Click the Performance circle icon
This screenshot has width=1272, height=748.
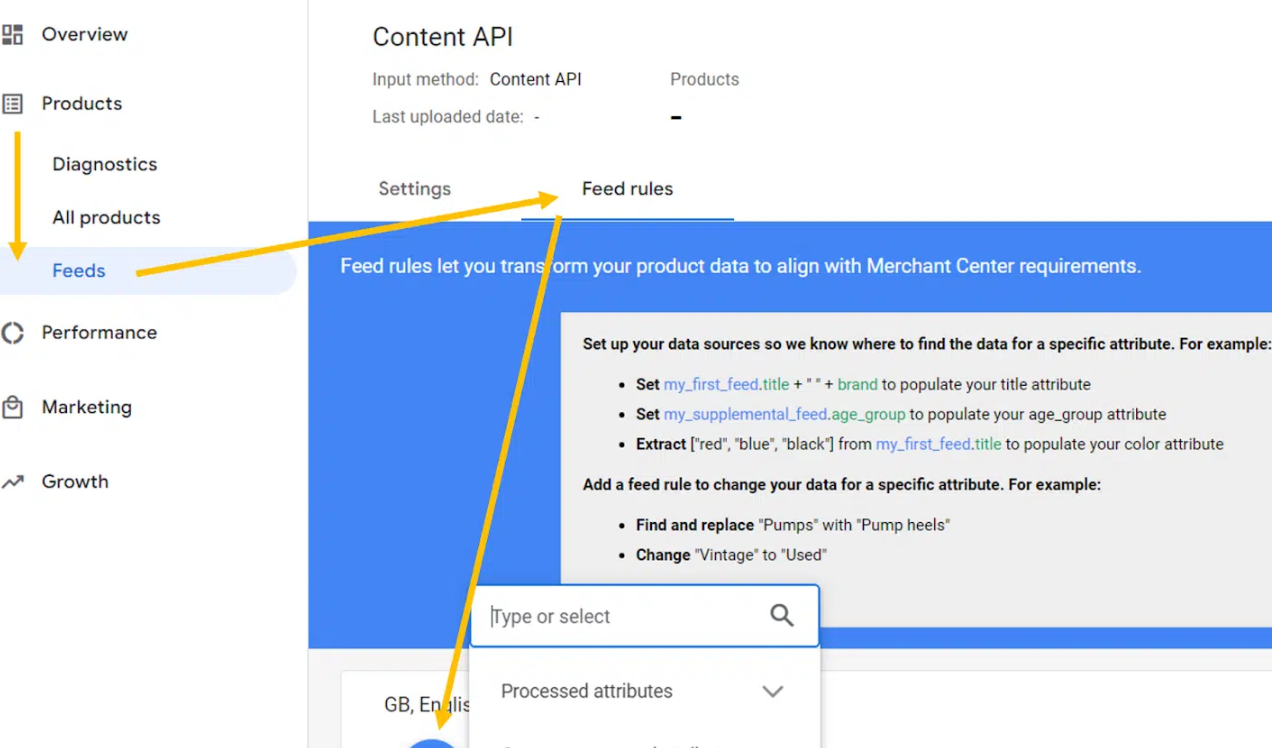point(12,333)
